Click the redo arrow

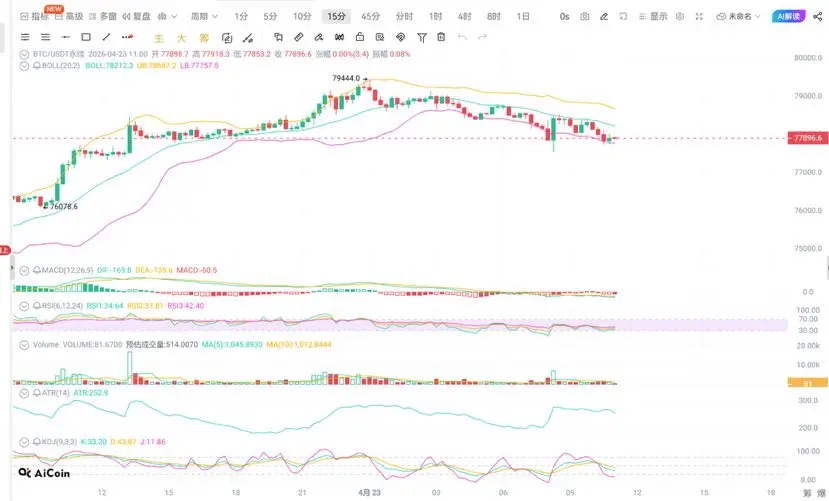point(482,37)
